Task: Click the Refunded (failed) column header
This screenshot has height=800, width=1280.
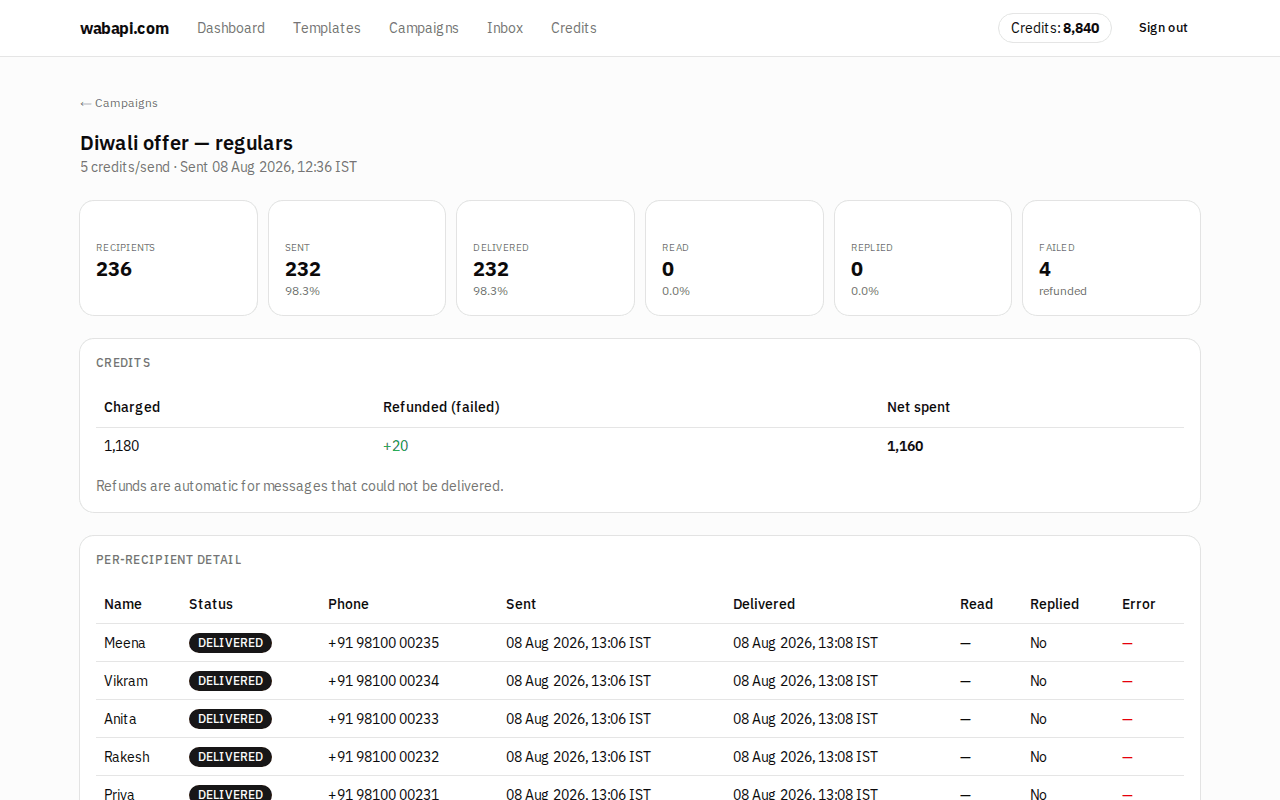Action: 441,407
